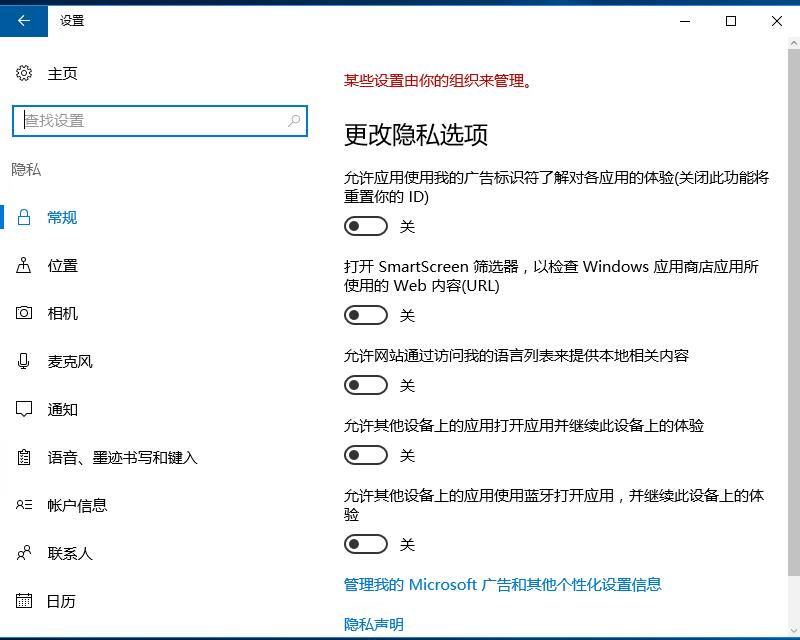This screenshot has width=800, height=640.
Task: Toggle the SmartScreen filter switch
Action: 366,315
